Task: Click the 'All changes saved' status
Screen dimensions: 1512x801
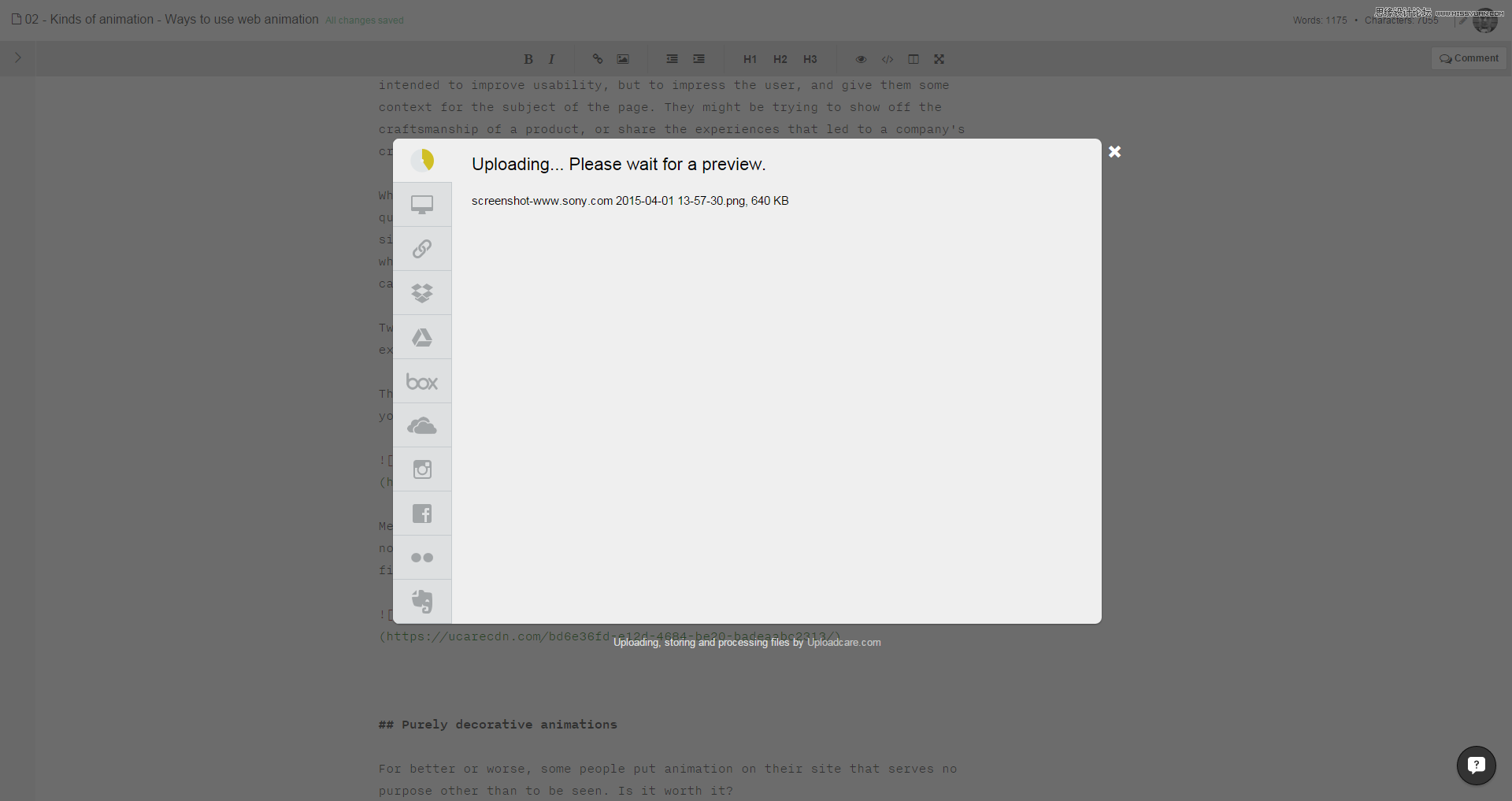Action: tap(365, 20)
